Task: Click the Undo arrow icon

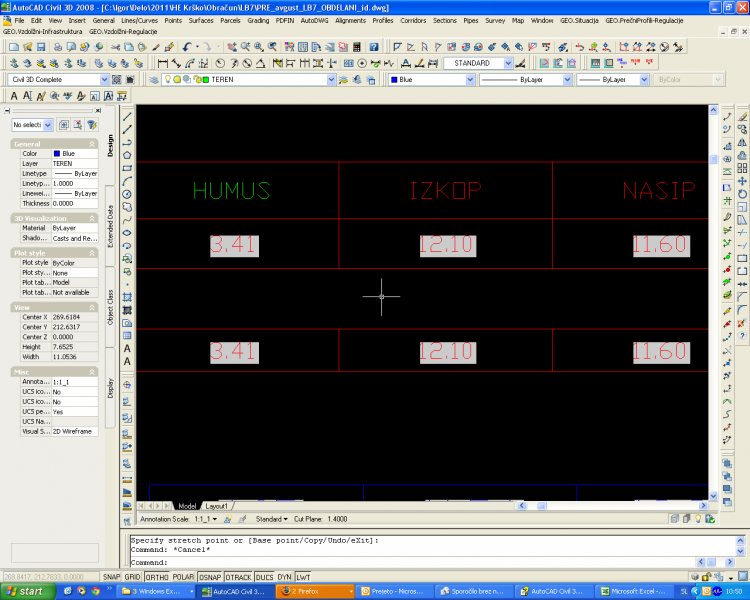Action: pyautogui.click(x=187, y=47)
